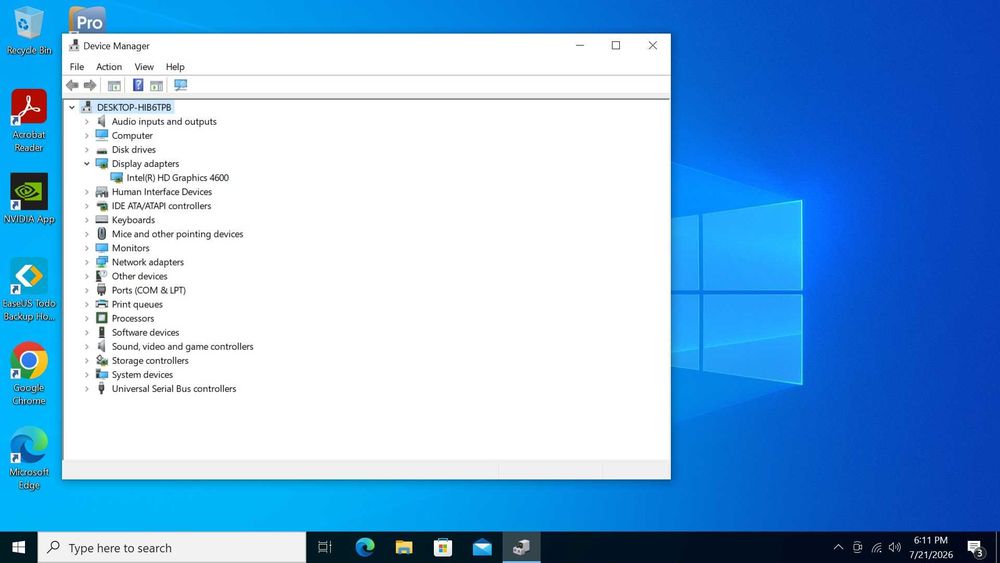Open File Explorer from the taskbar
The image size is (1000, 563).
(404, 547)
